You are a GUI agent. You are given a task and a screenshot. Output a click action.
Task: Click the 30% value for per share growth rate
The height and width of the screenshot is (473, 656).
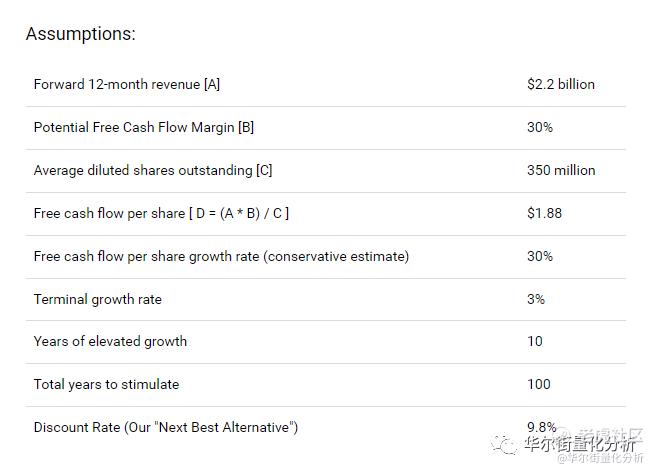pos(539,256)
